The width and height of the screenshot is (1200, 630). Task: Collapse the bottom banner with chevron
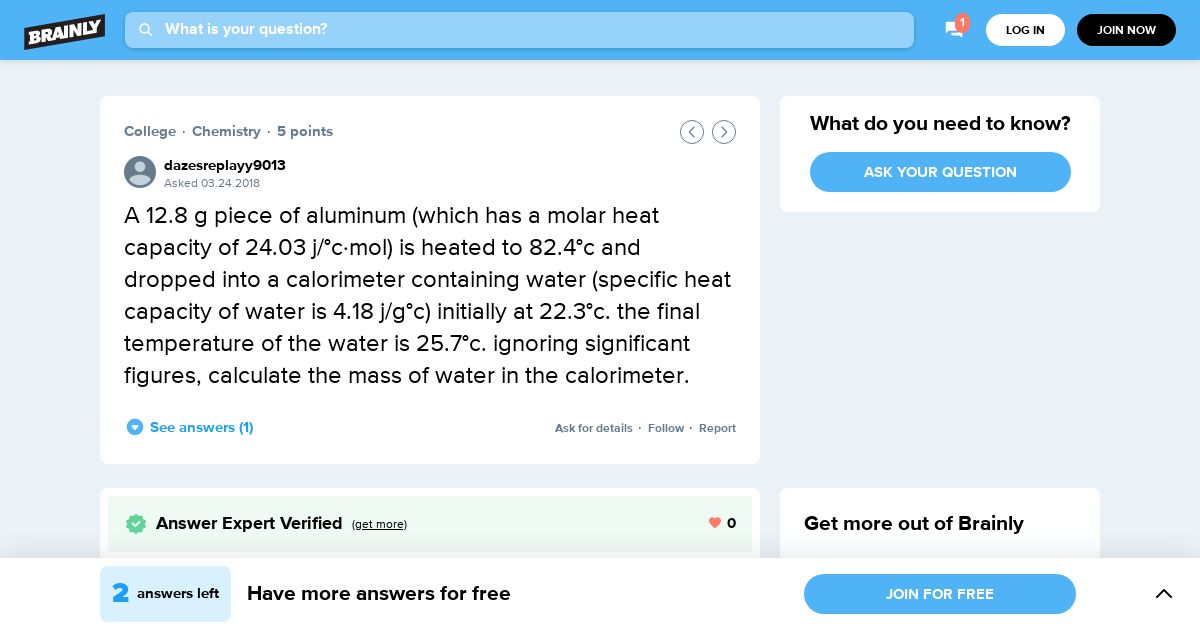point(1164,594)
